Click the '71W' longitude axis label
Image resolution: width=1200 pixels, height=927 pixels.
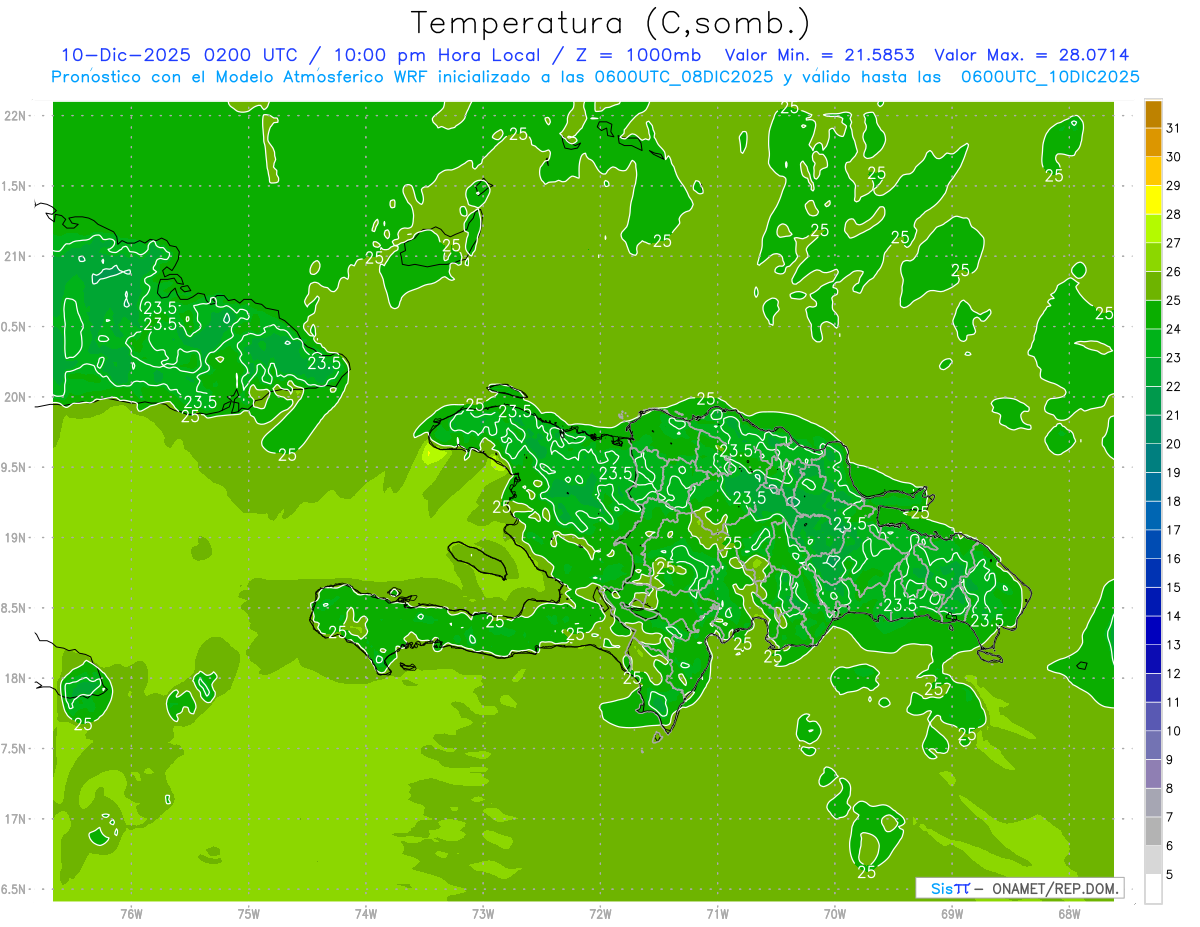tap(717, 914)
